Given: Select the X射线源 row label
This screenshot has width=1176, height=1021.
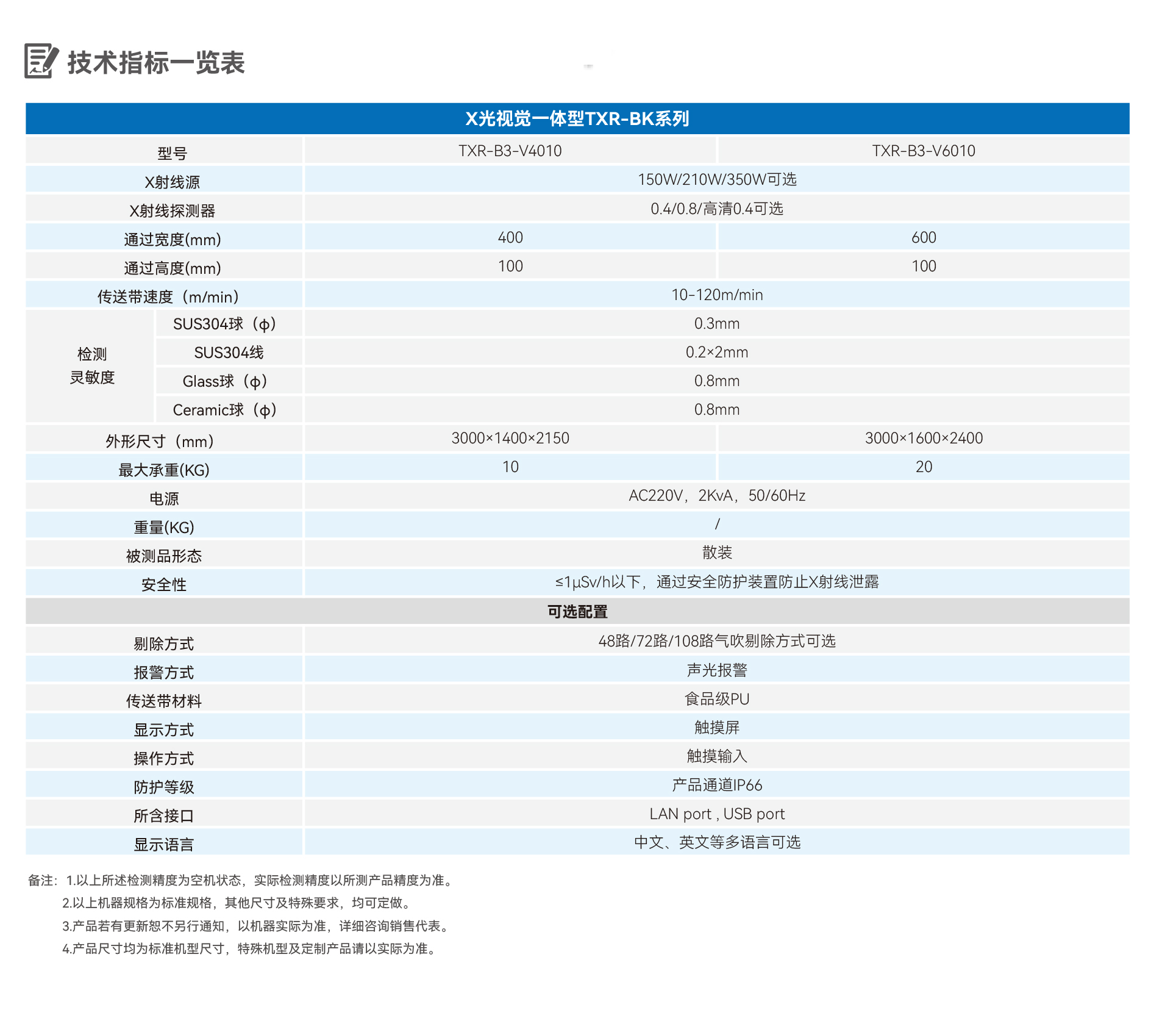Looking at the screenshot, I should coord(165,180).
